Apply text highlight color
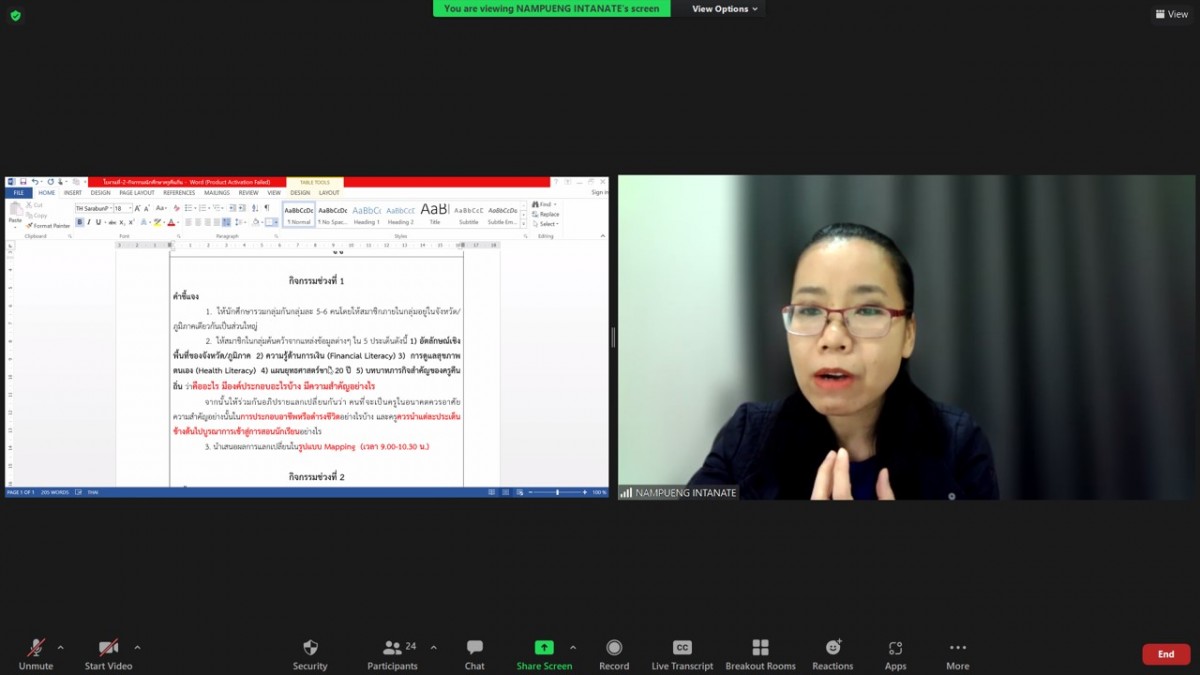 157,222
